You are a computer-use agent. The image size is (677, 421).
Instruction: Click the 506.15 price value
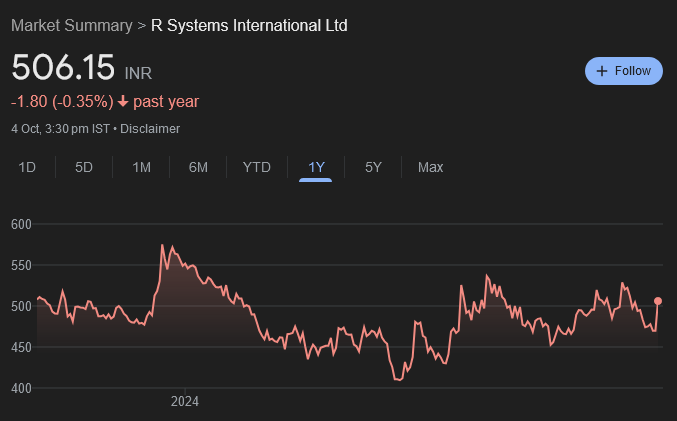point(63,67)
